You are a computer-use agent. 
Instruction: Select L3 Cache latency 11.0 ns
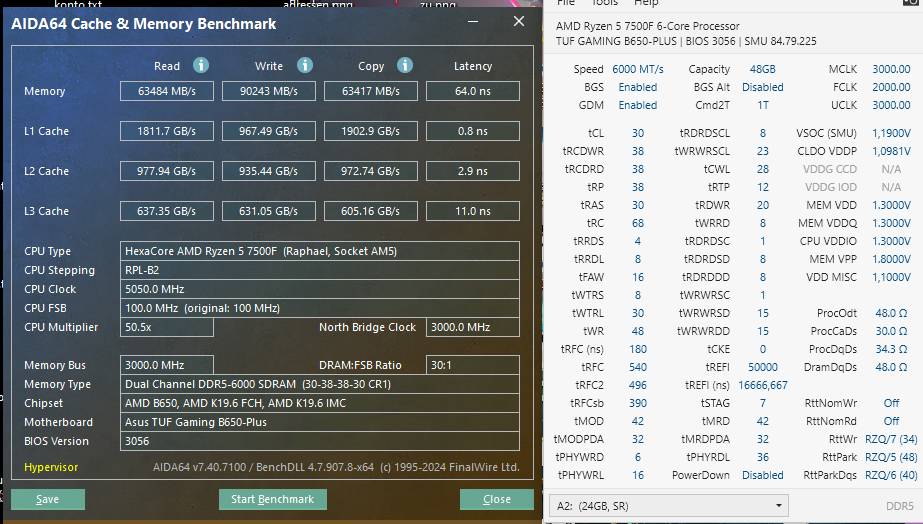(473, 211)
